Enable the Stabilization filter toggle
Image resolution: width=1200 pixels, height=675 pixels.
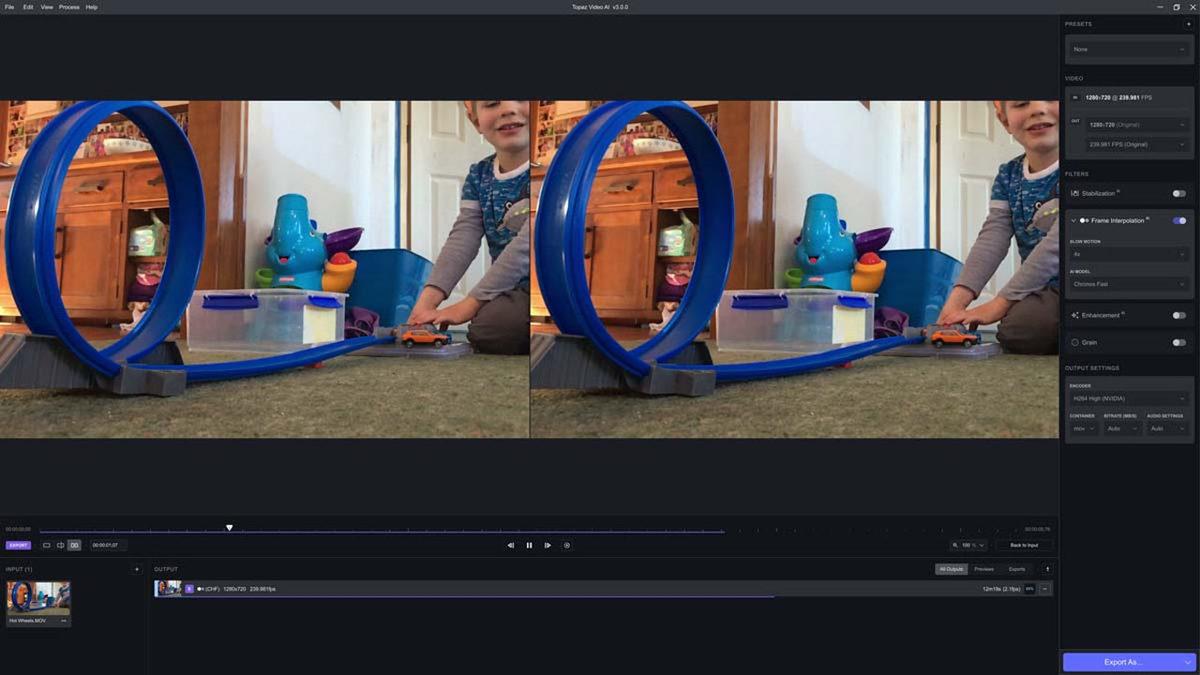[x=1179, y=193]
